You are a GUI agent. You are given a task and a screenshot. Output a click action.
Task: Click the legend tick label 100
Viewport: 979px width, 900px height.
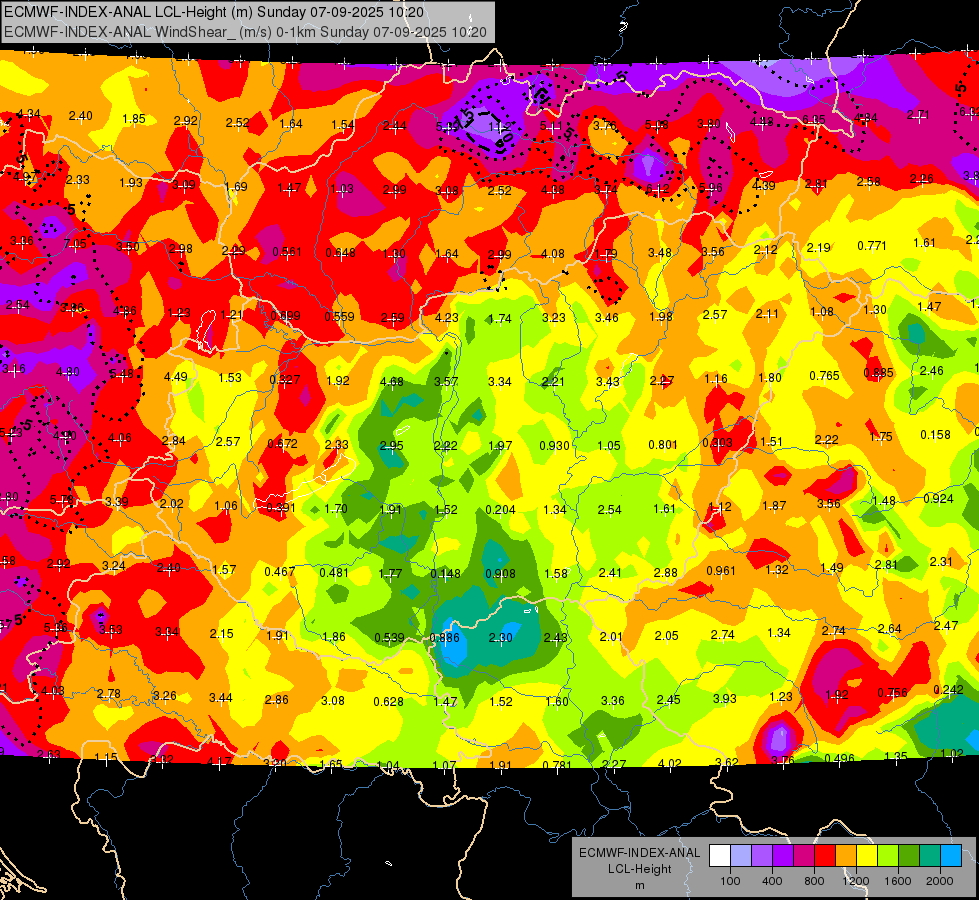click(731, 881)
